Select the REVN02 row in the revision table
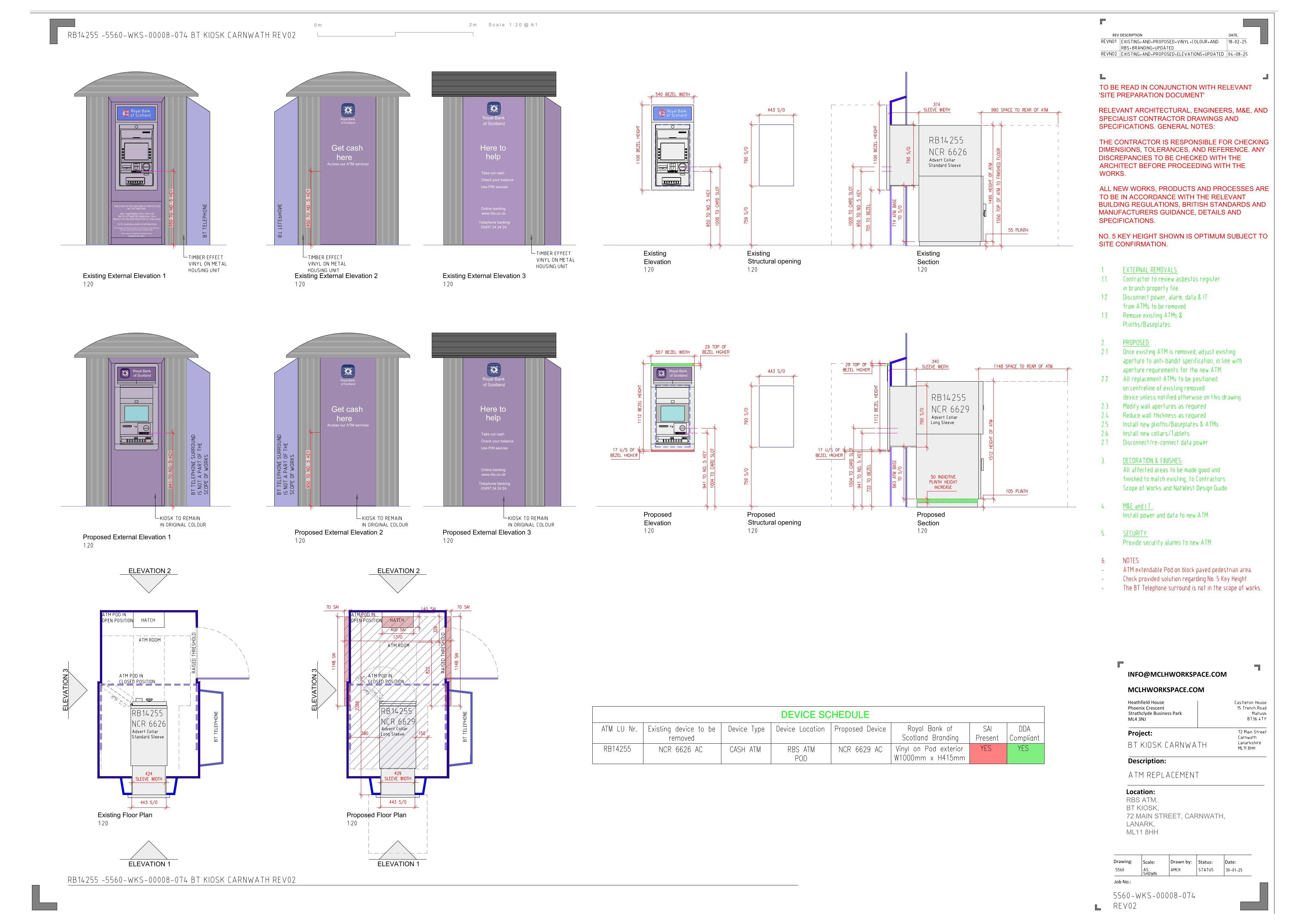The height and width of the screenshot is (924, 1308). (1174, 54)
